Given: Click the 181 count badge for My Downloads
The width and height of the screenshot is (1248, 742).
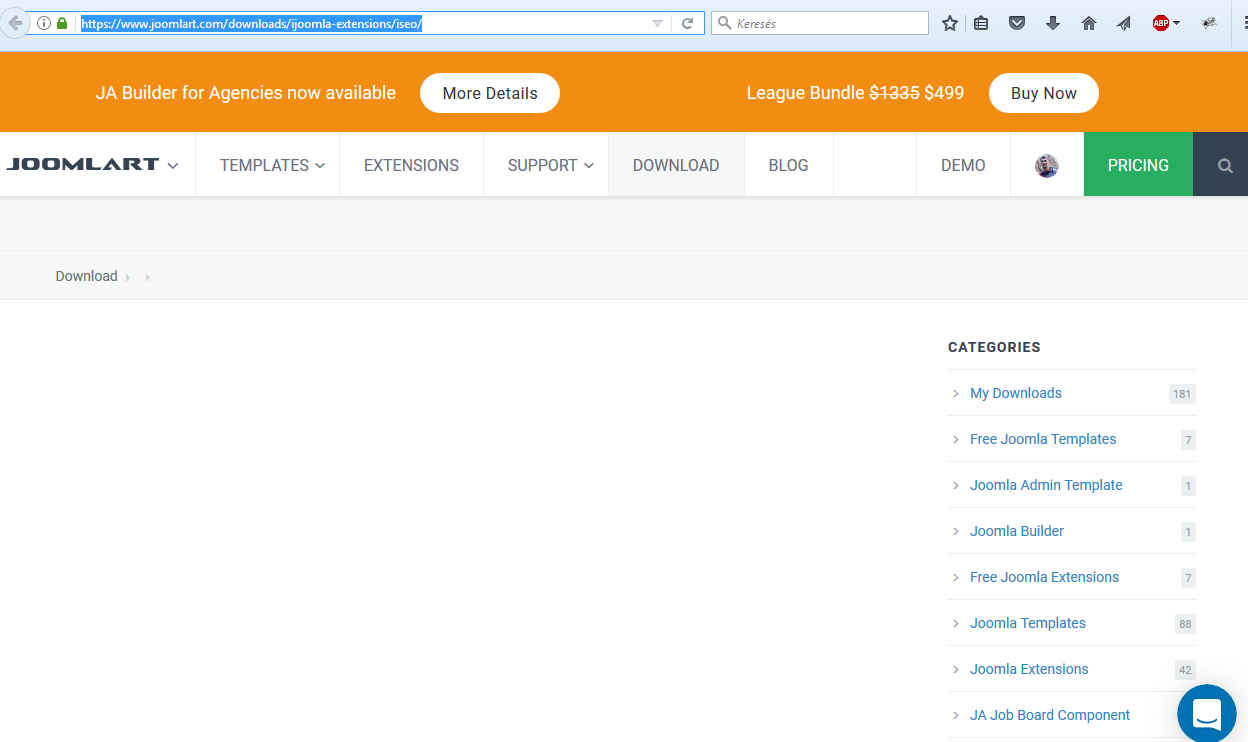Looking at the screenshot, I should (1182, 394).
